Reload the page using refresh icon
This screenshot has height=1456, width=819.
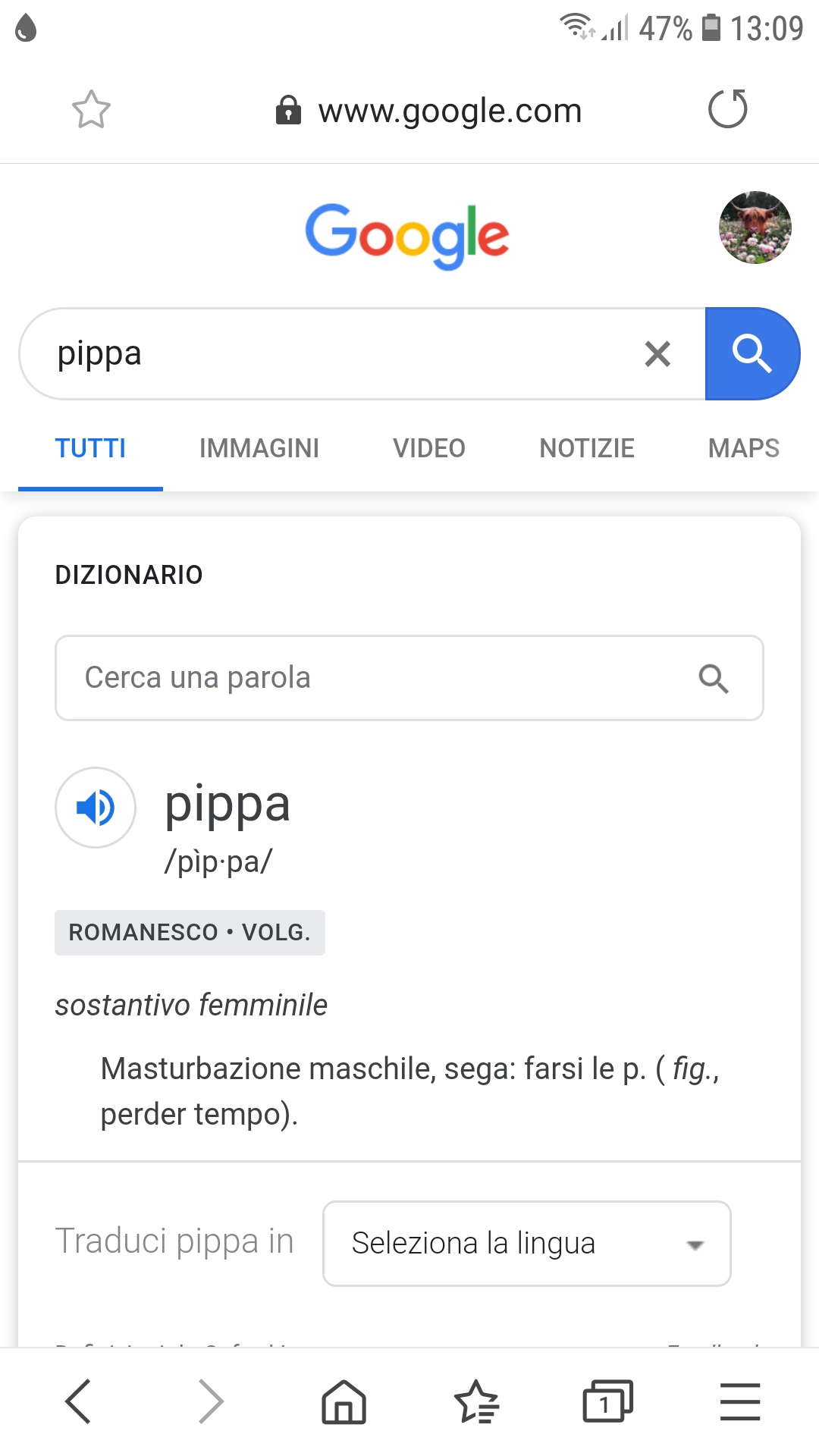point(728,108)
